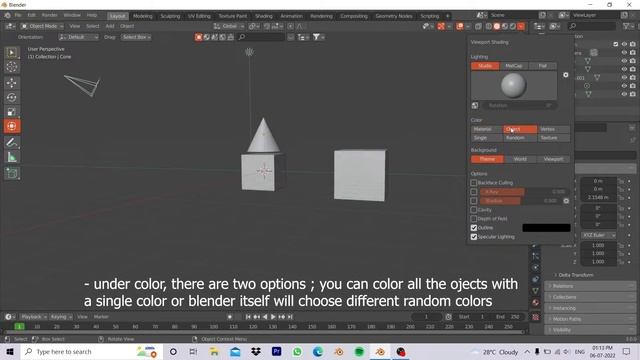Select the Measure tool
The height and width of the screenshot is (360, 640).
click(x=11, y=157)
